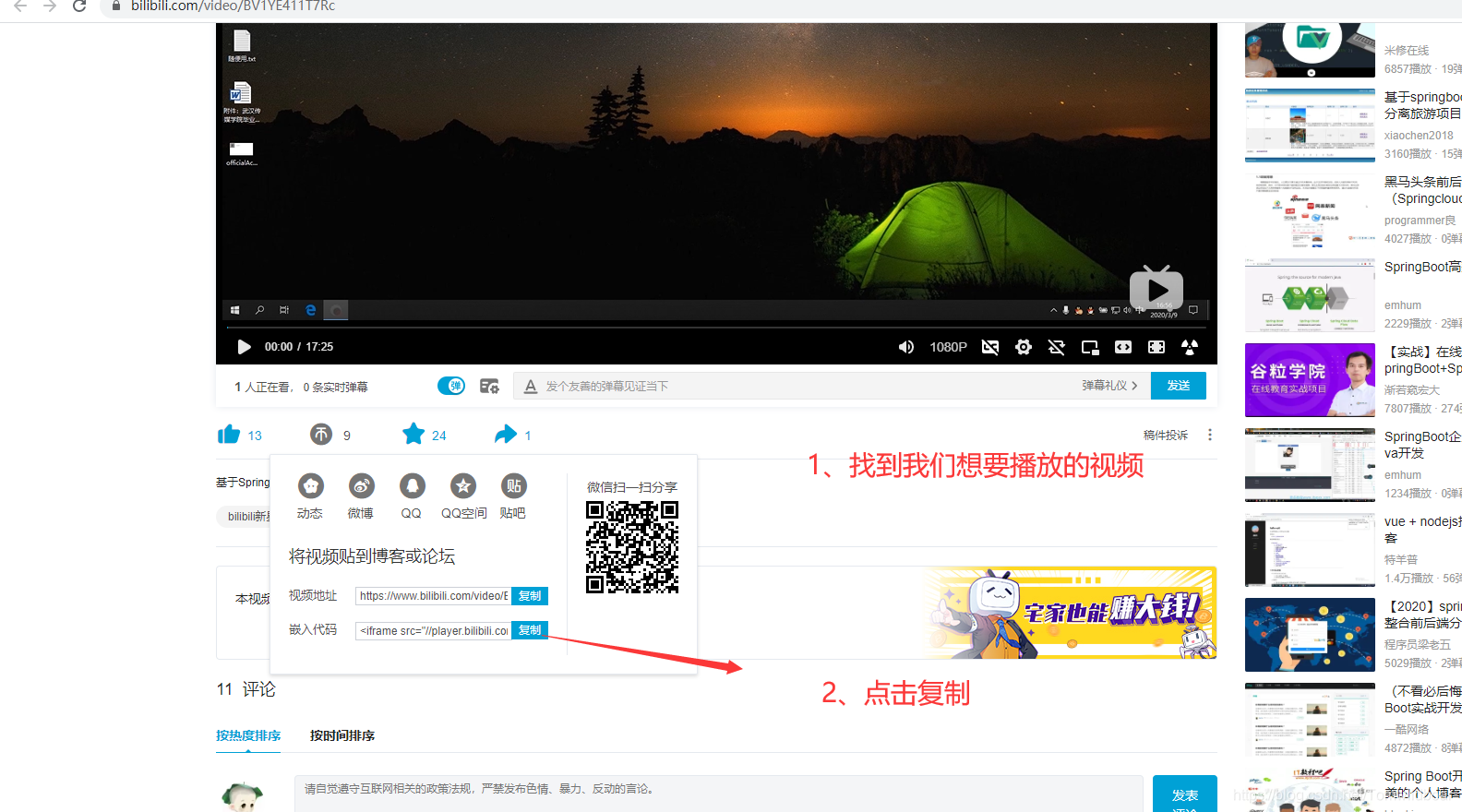Share to QQ空间 icon
This screenshot has height=812, width=1462.
(463, 485)
